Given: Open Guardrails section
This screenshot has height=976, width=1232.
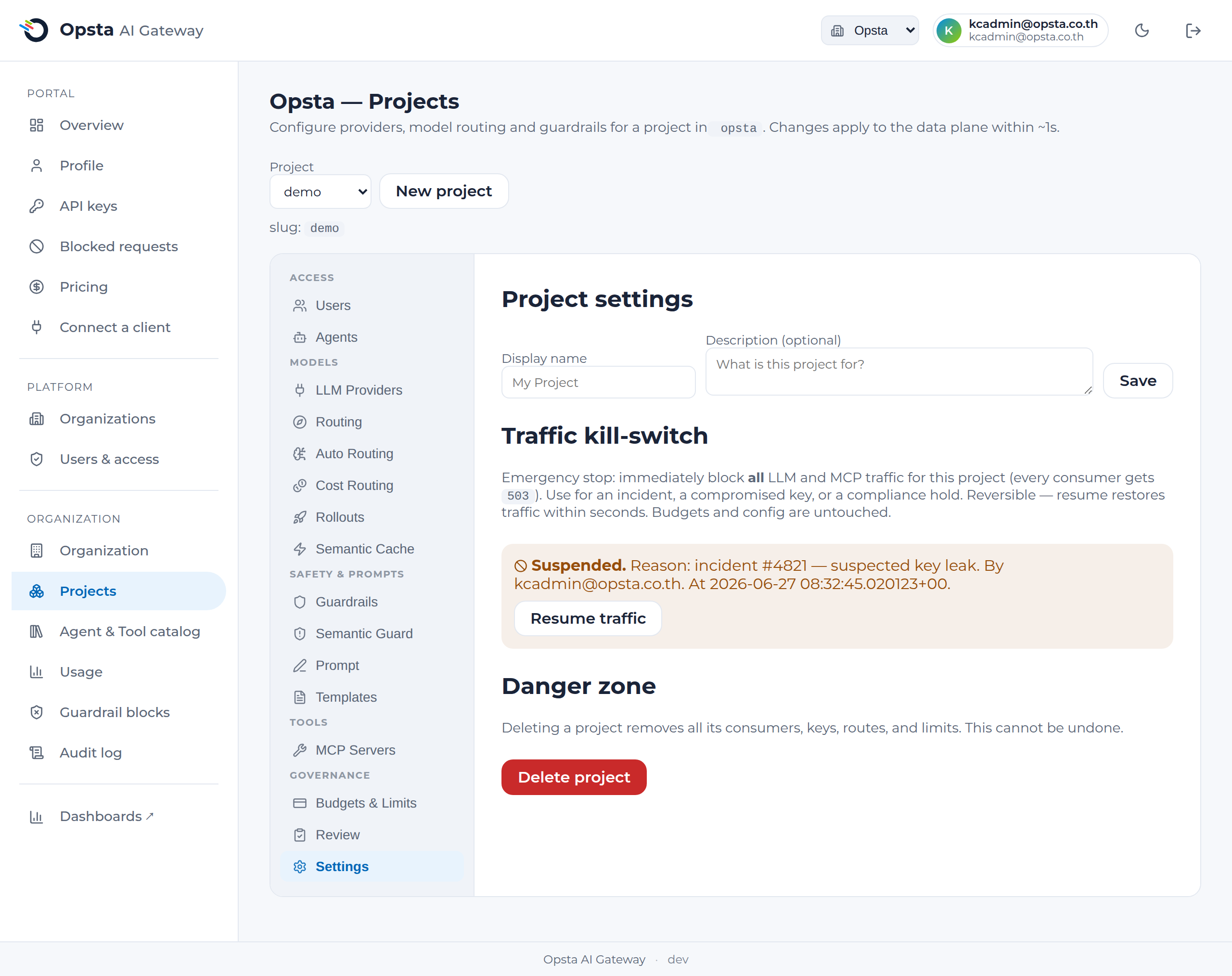Looking at the screenshot, I should click(x=372, y=602).
